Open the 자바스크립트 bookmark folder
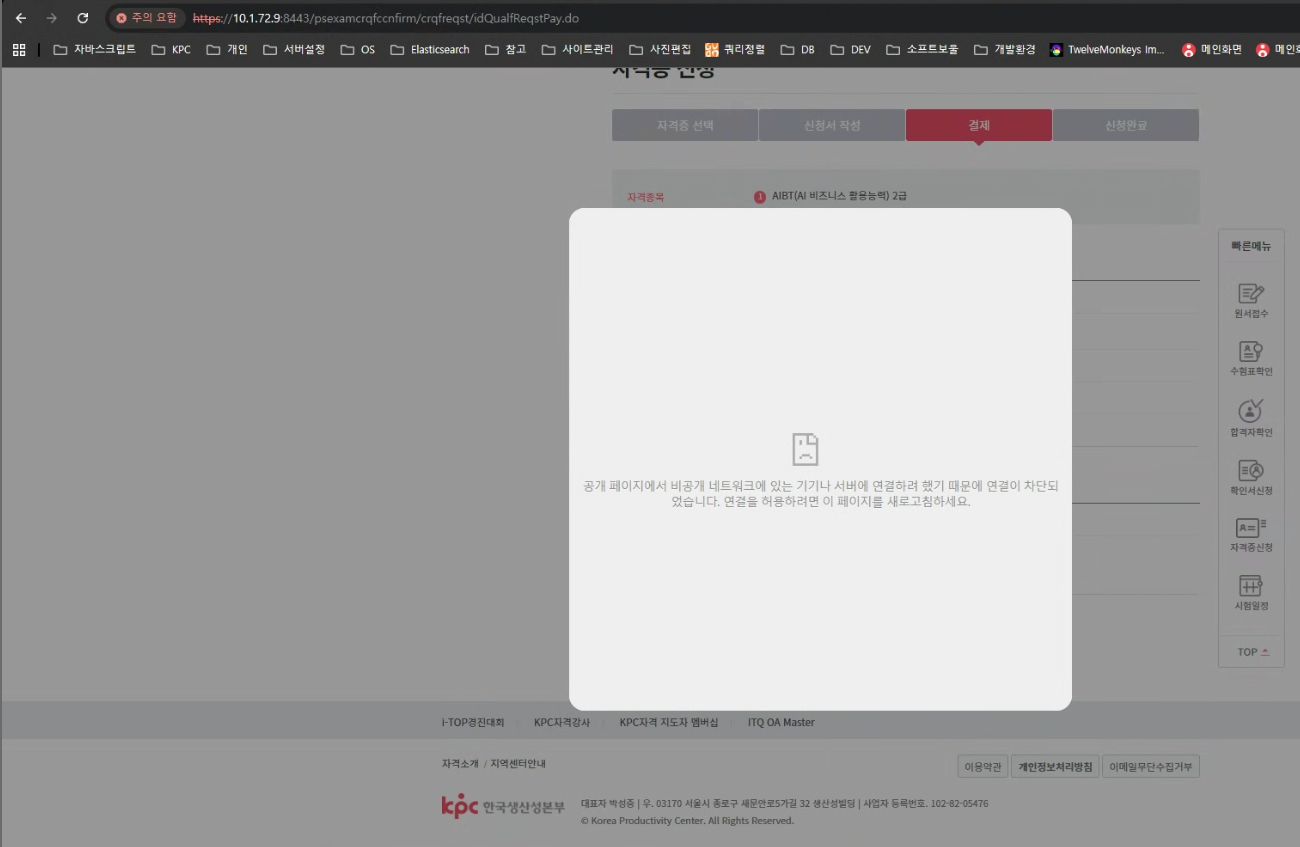This screenshot has width=1300, height=847. (94, 49)
